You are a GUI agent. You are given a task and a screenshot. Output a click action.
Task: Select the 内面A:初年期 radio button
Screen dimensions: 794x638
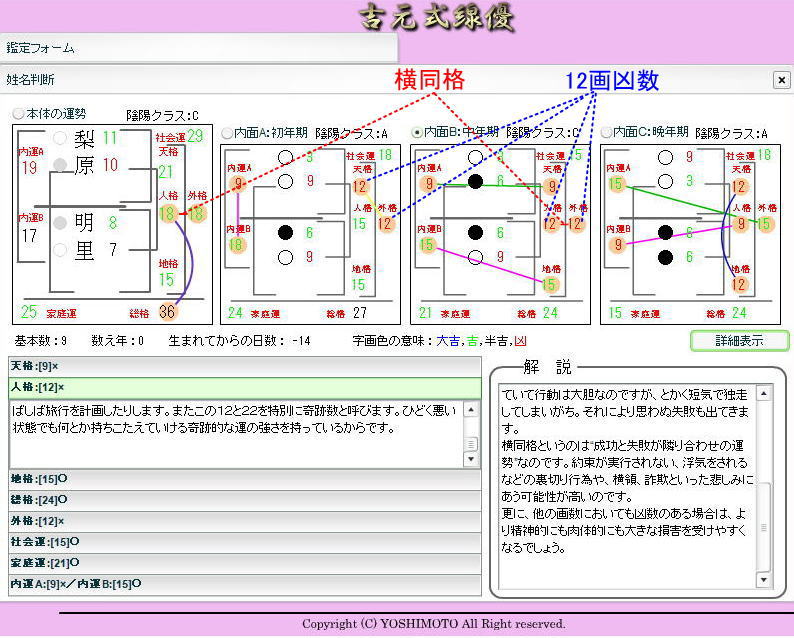(x=227, y=133)
